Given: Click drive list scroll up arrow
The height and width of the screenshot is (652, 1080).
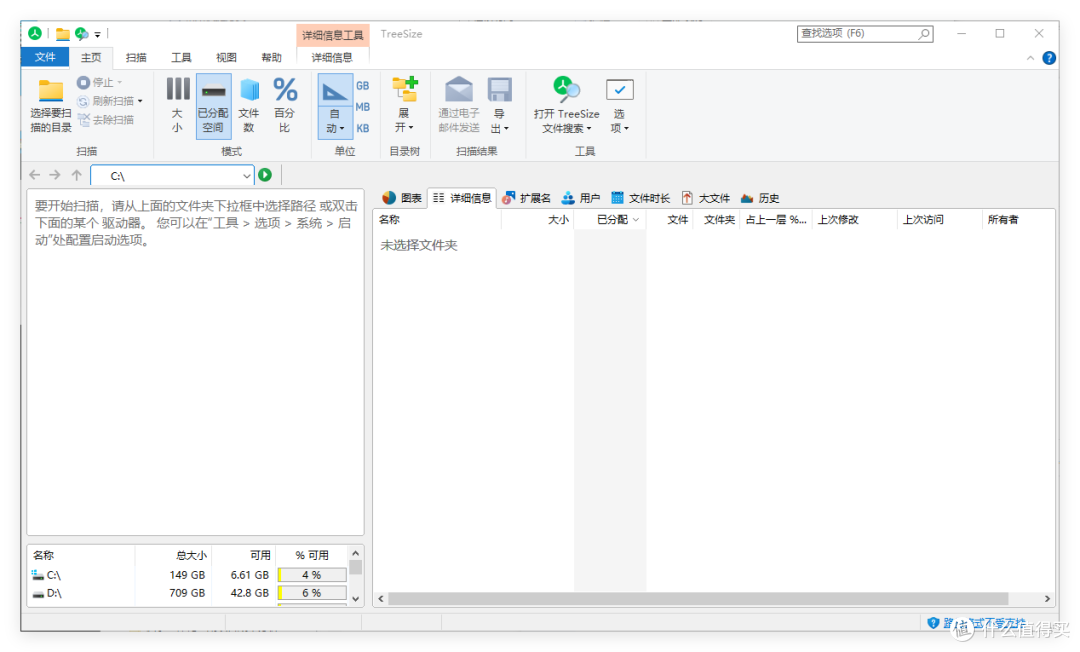Looking at the screenshot, I should [x=355, y=554].
